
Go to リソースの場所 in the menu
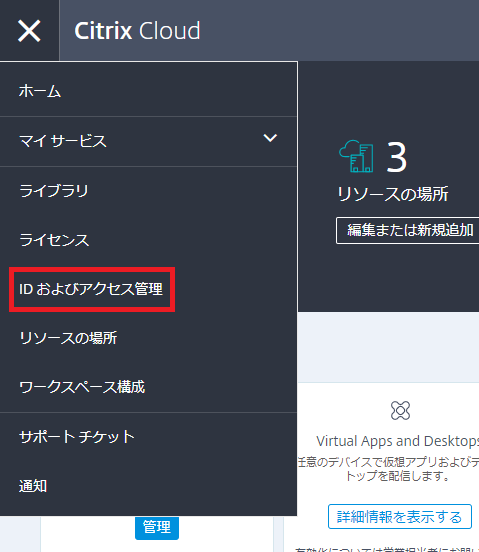[149, 338]
